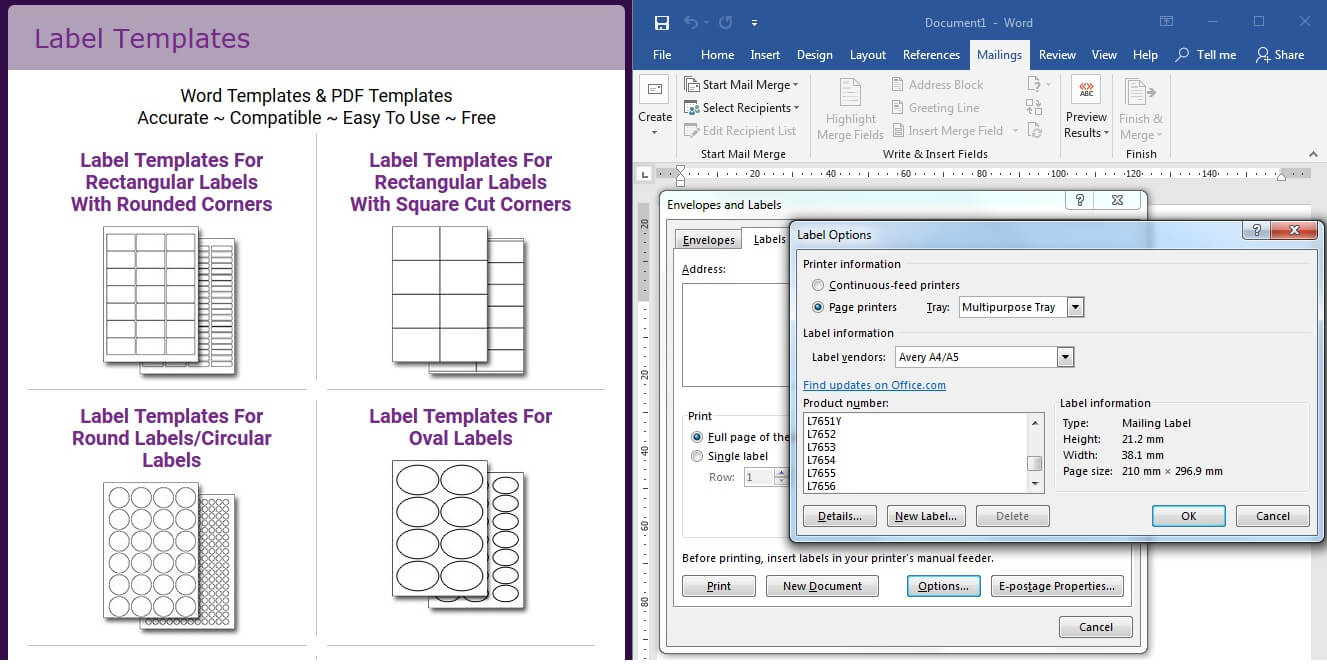Click Cancel in the Label Options dialog

coord(1273,516)
